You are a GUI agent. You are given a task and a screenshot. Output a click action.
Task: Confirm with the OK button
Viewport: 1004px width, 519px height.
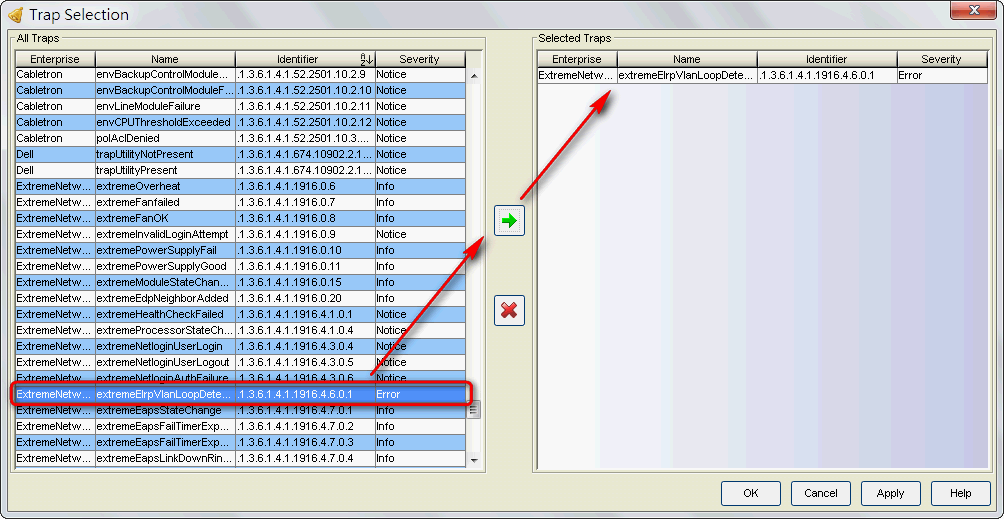750,493
